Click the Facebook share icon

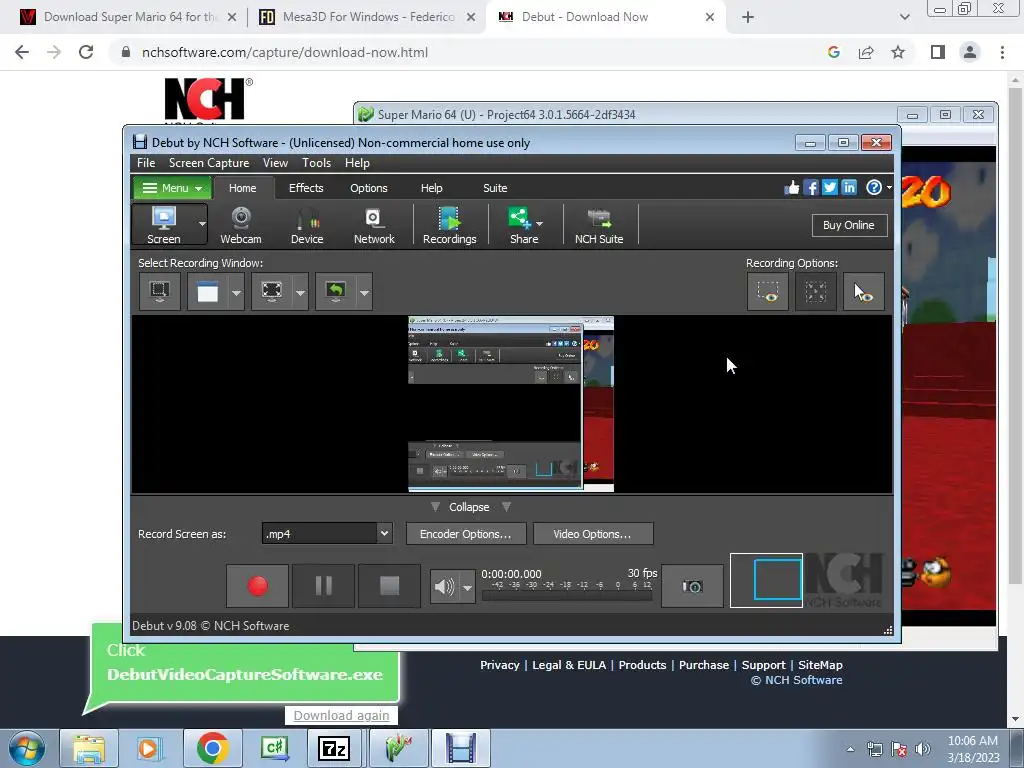coord(810,188)
